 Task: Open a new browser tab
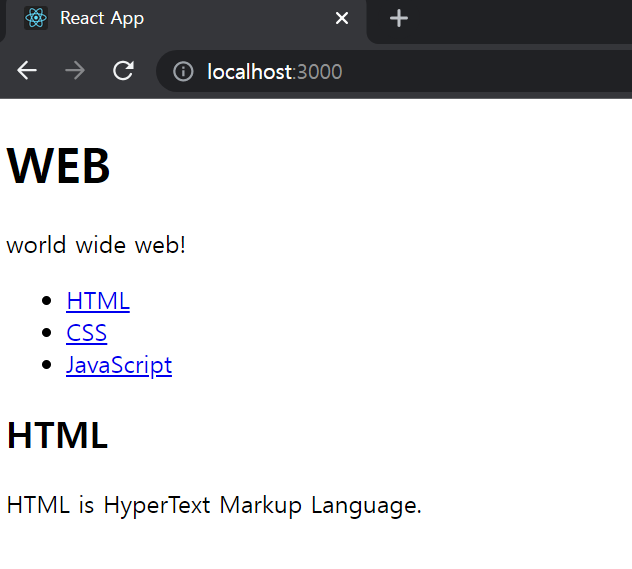tap(399, 18)
